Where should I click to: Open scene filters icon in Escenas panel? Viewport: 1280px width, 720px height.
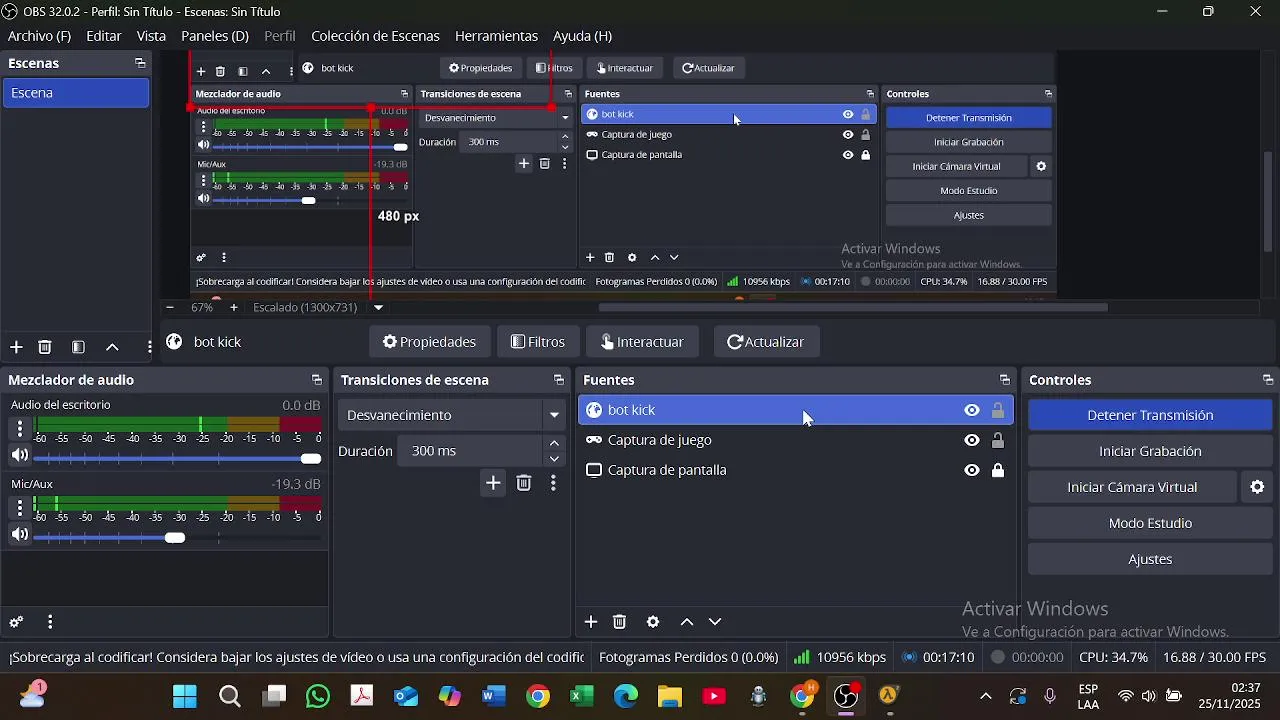pos(78,347)
